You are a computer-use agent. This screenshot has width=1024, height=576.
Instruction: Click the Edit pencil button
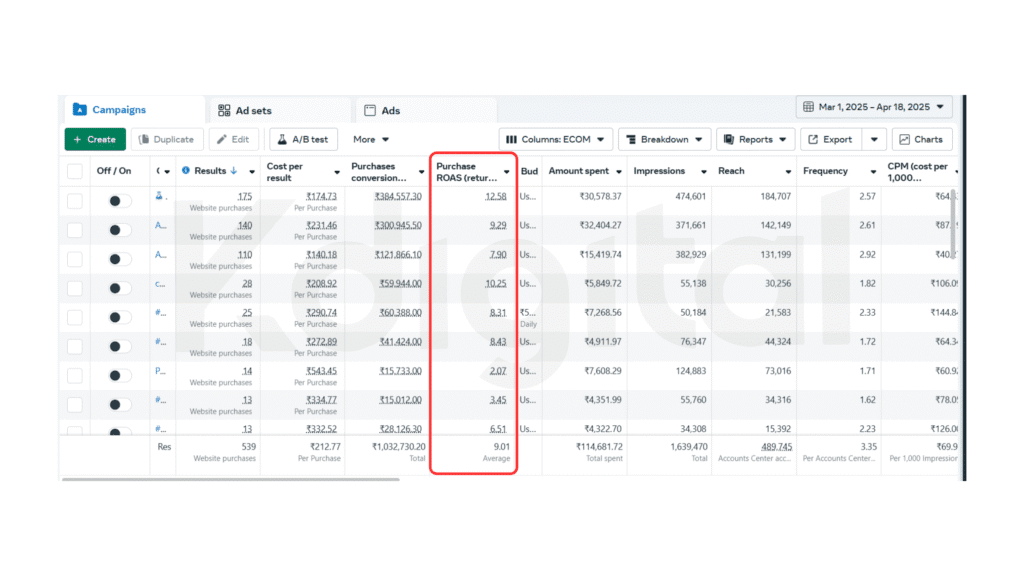click(x=235, y=140)
